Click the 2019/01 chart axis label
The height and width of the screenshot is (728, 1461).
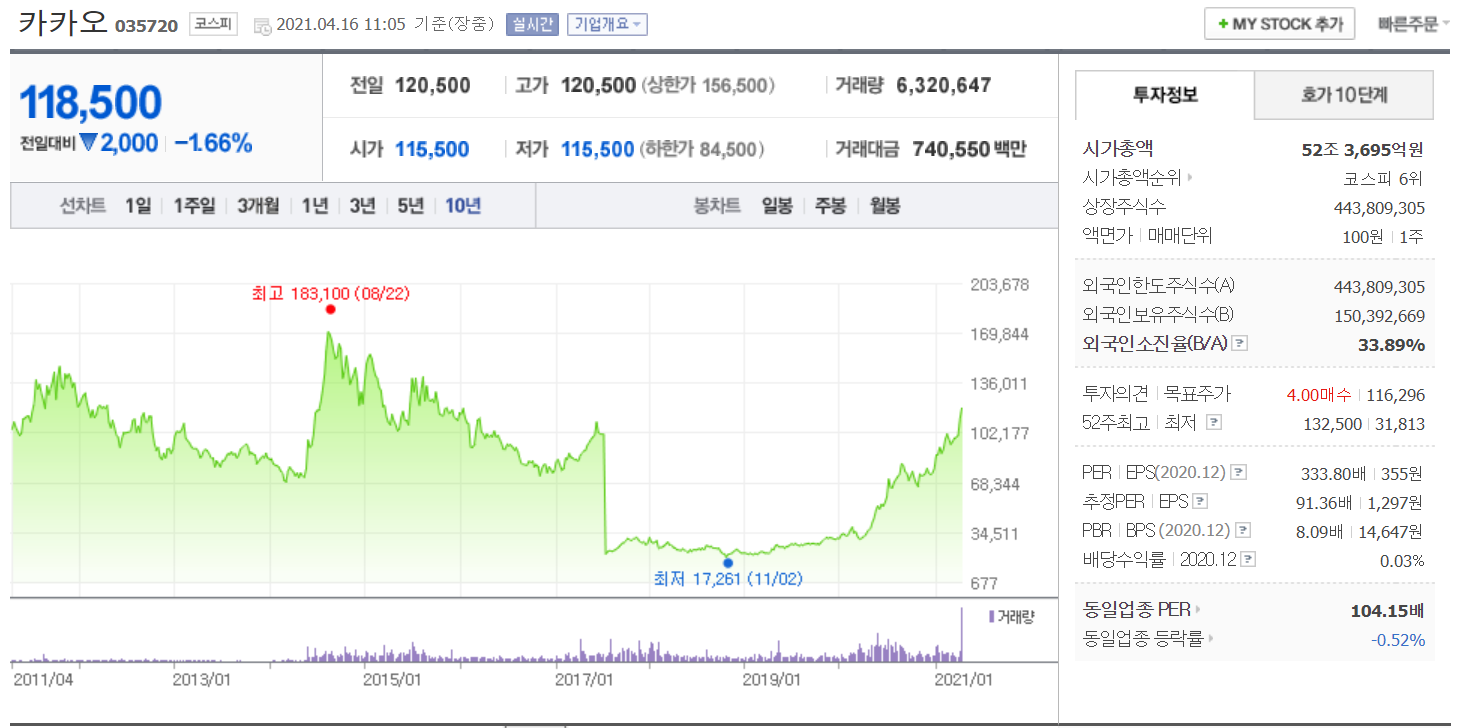click(x=771, y=680)
